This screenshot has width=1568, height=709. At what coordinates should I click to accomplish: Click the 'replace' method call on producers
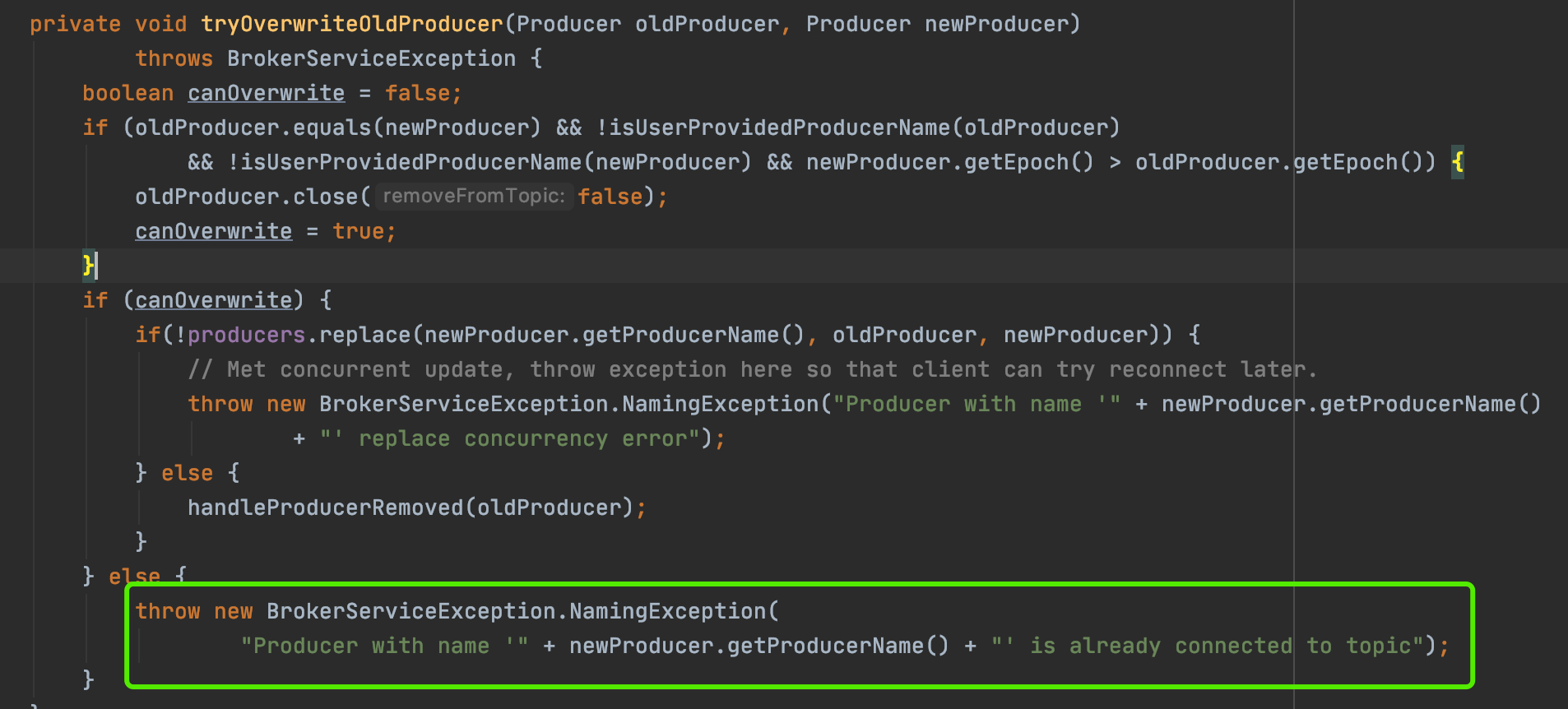[x=365, y=335]
